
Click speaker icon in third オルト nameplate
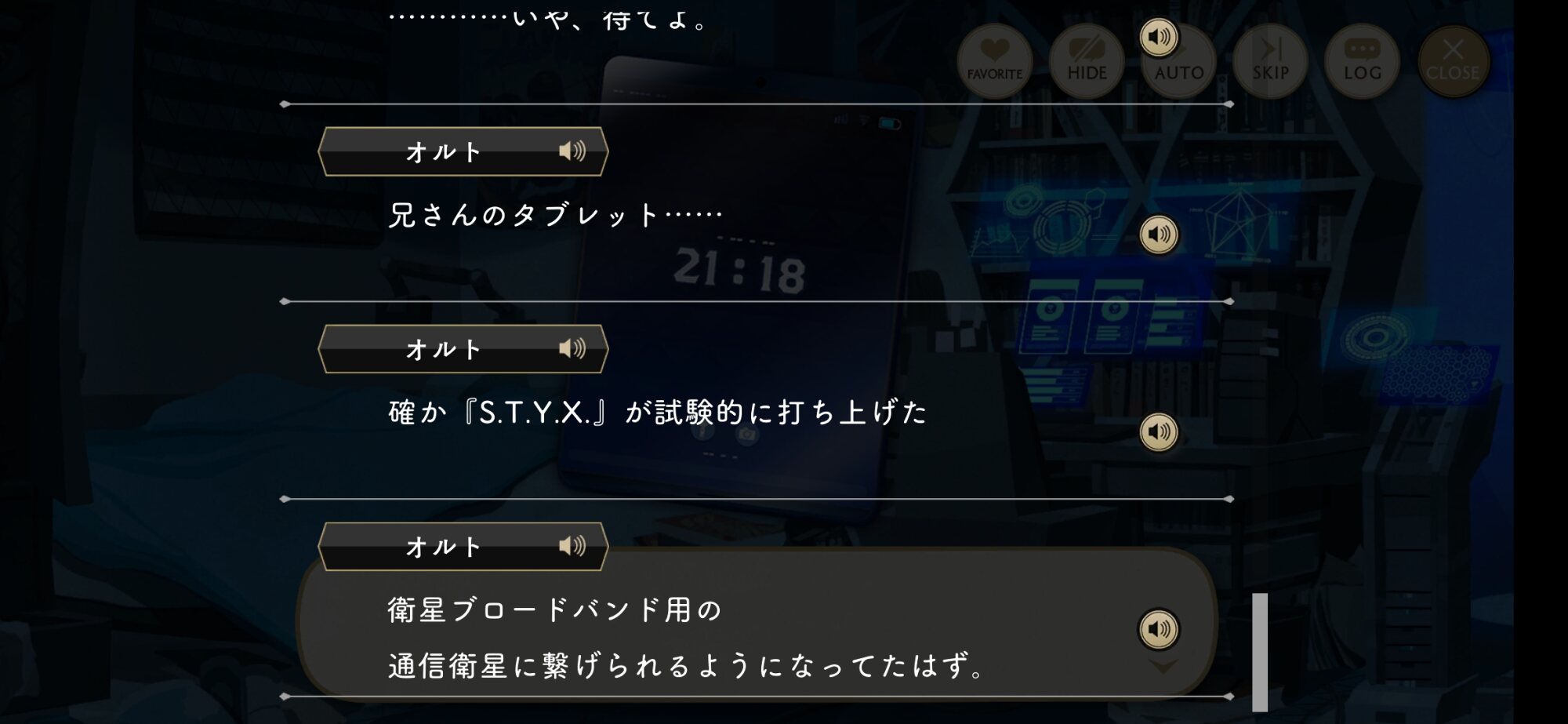572,546
